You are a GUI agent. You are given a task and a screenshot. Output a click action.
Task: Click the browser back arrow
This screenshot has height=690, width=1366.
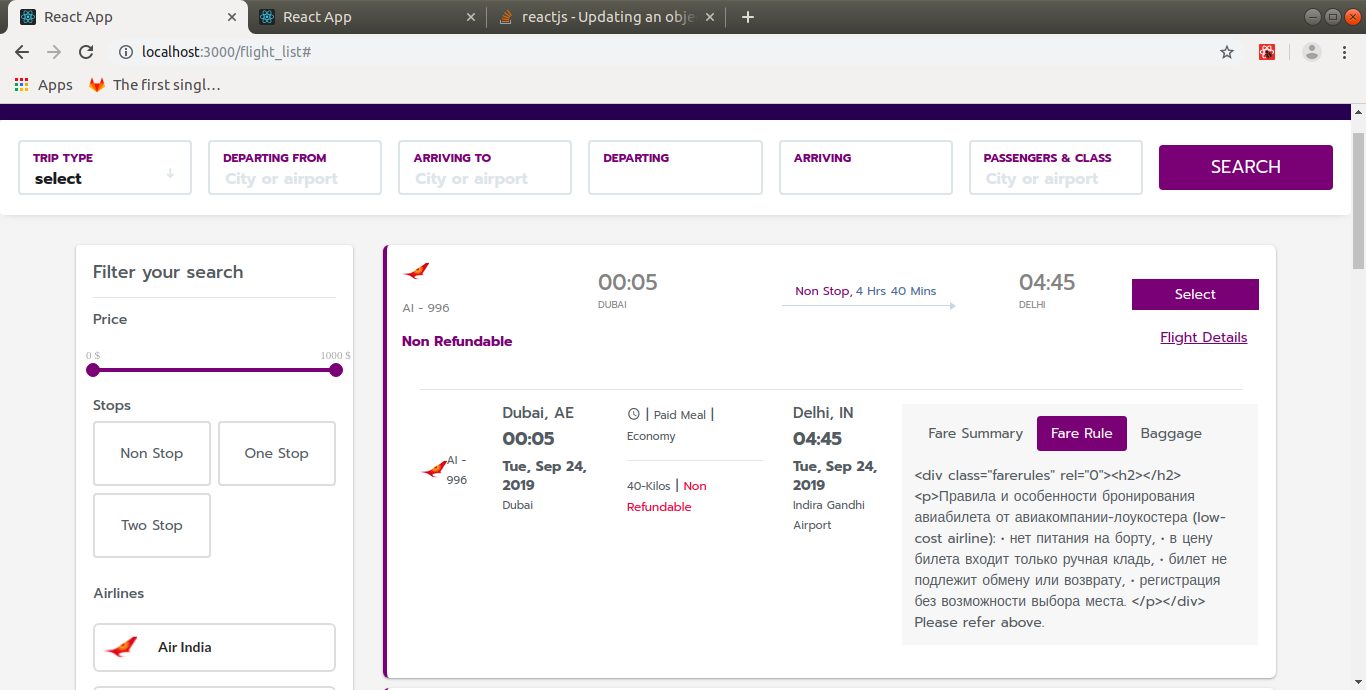[22, 52]
